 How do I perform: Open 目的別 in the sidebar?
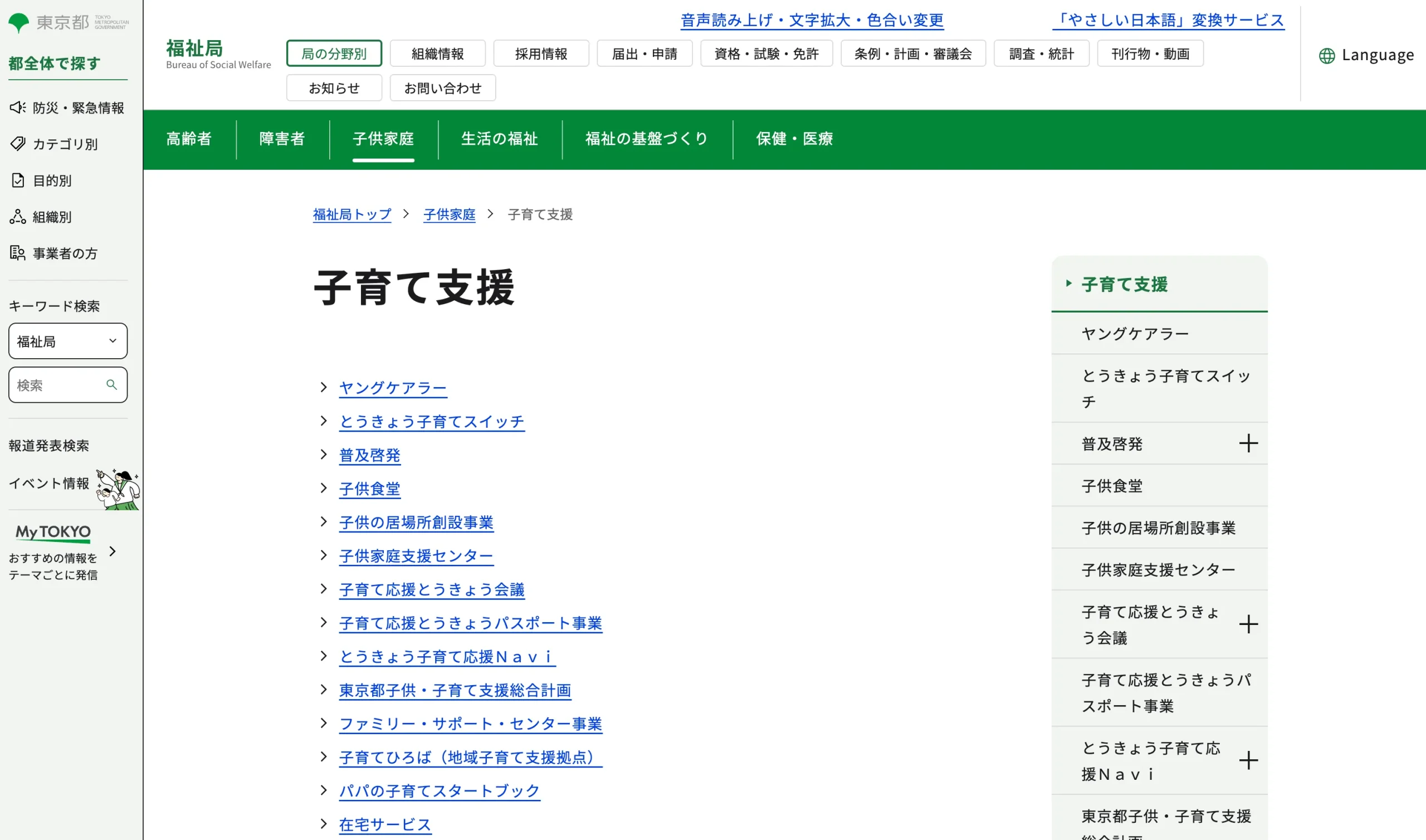[x=41, y=180]
